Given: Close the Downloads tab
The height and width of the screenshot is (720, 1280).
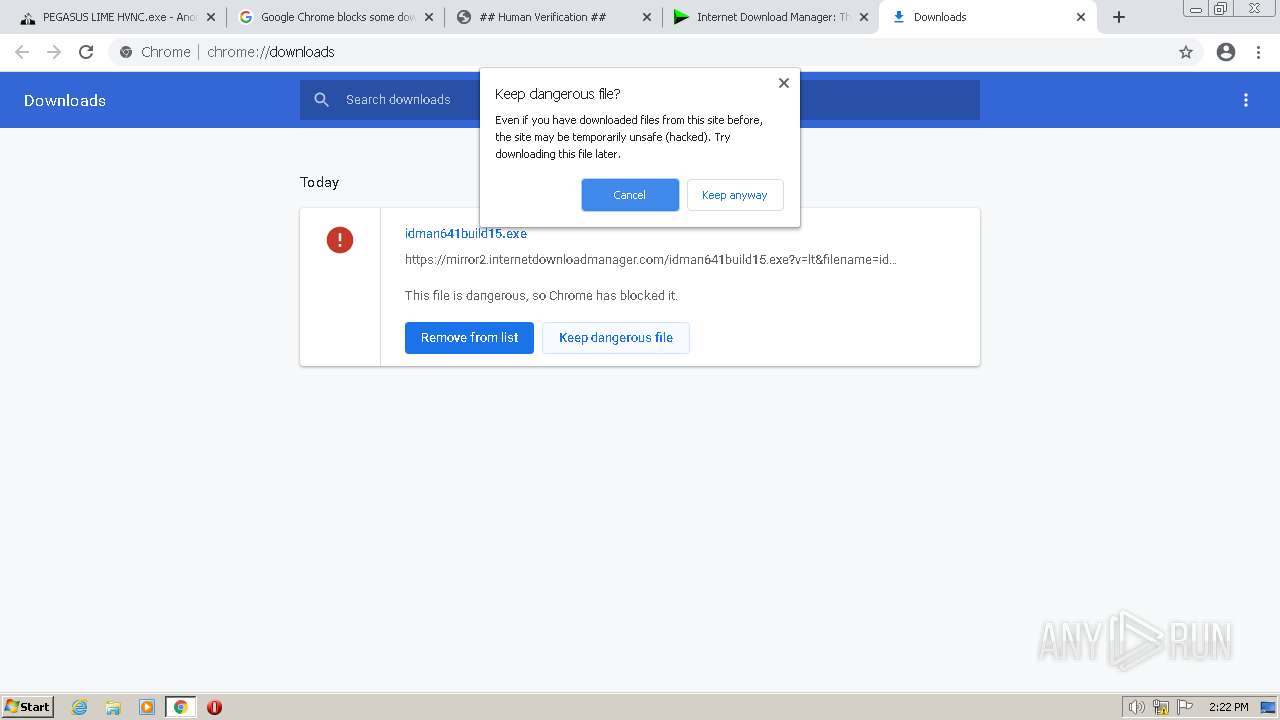Looking at the screenshot, I should [x=1081, y=17].
